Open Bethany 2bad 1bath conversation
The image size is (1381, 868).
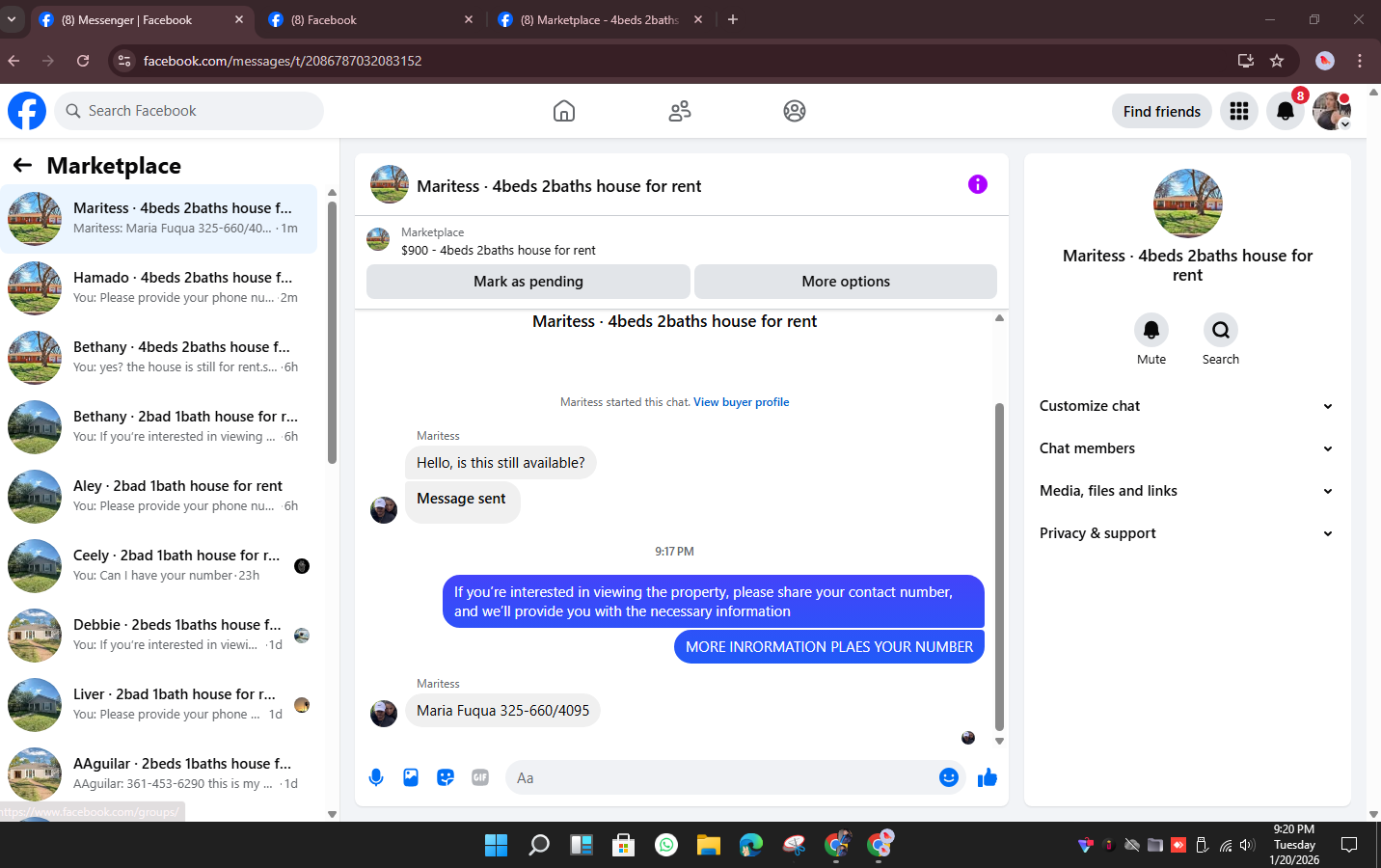point(158,426)
